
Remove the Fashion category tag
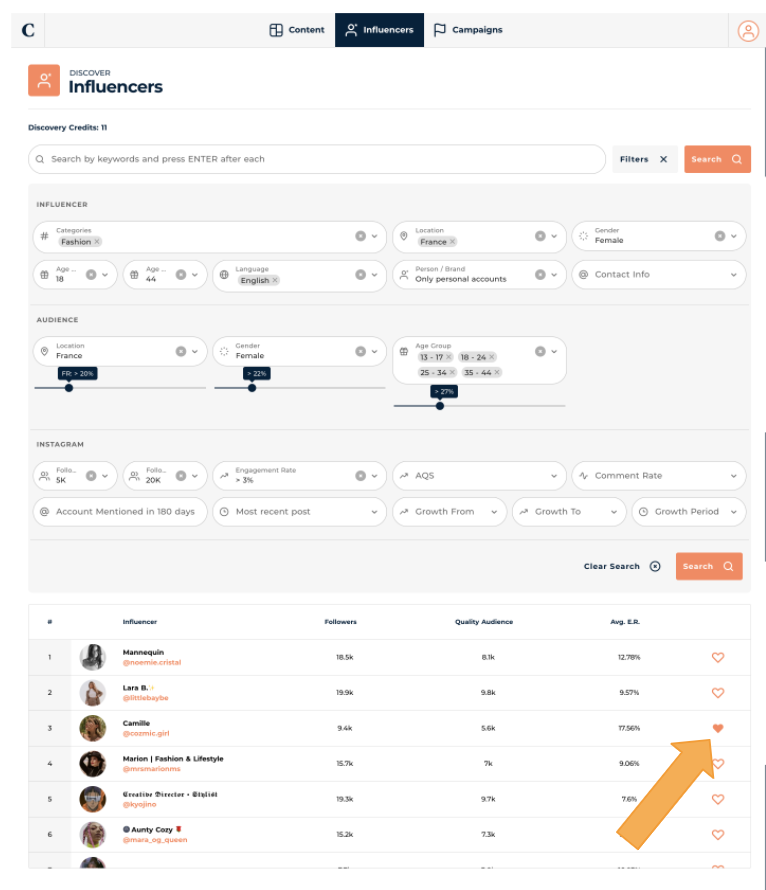[x=97, y=242]
